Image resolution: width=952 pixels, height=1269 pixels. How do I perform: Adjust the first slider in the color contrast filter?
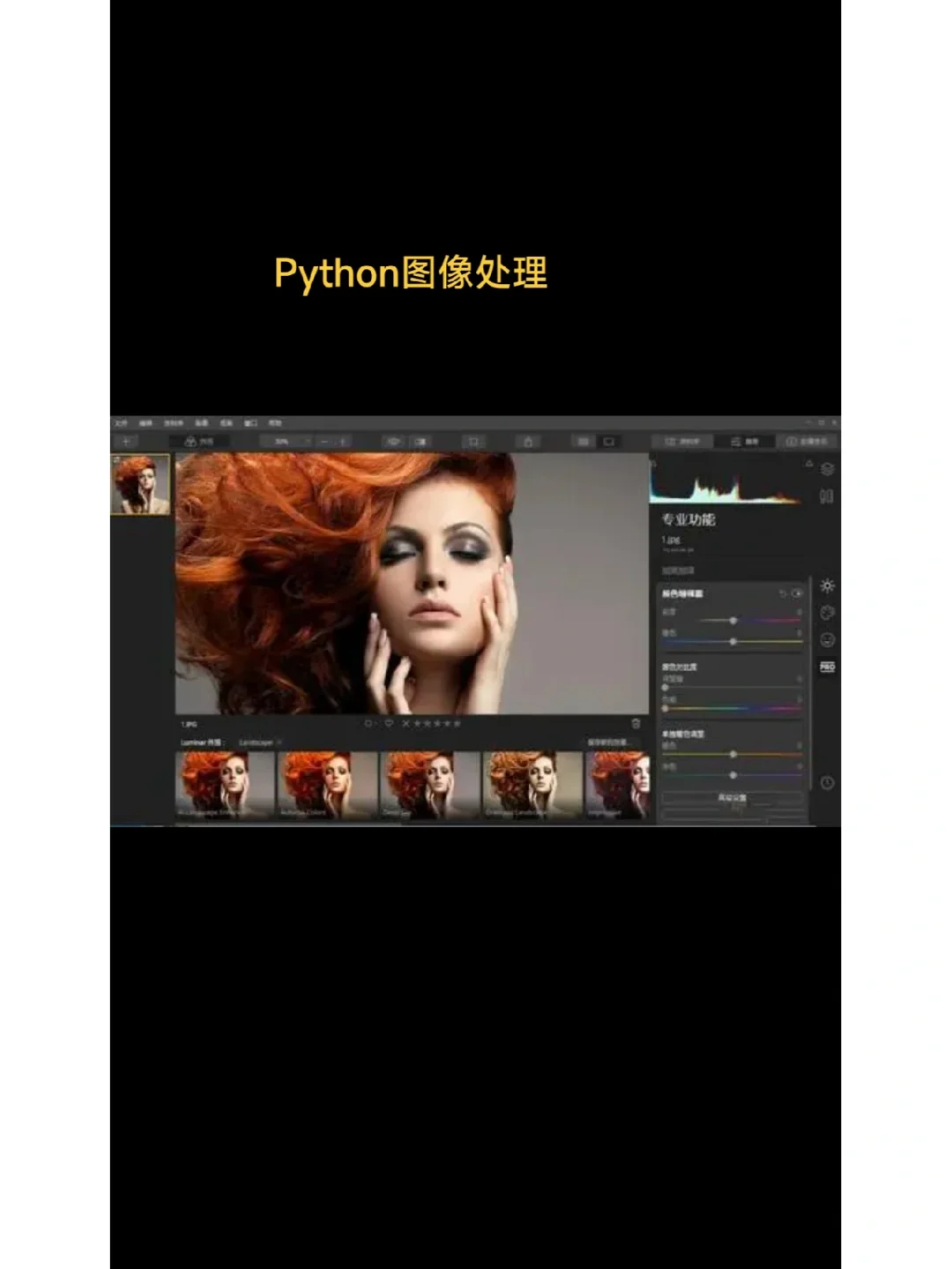click(732, 687)
